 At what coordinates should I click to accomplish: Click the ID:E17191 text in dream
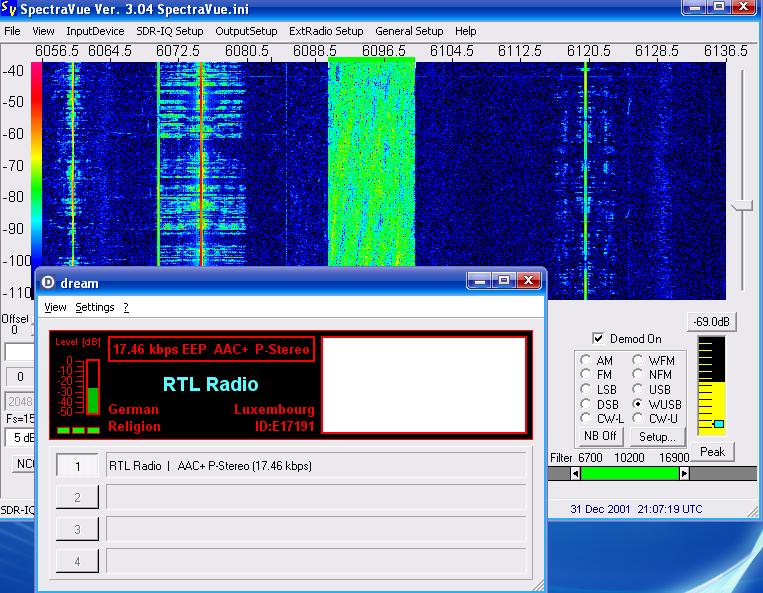pyautogui.click(x=285, y=427)
